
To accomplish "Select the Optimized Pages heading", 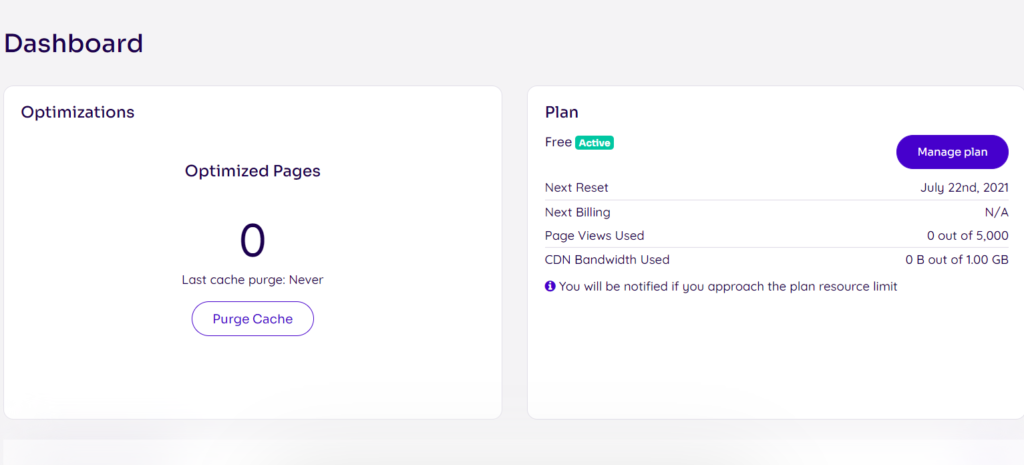I will pyautogui.click(x=253, y=171).
